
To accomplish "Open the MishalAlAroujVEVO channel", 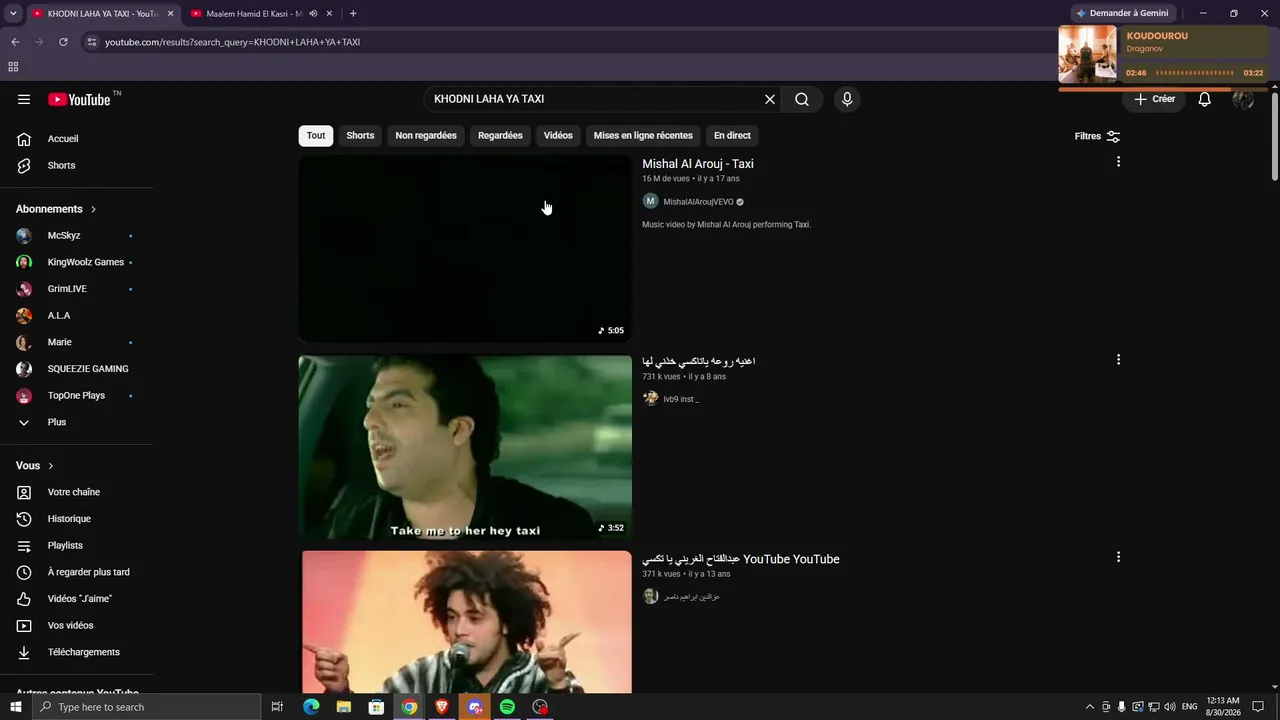I will [698, 202].
